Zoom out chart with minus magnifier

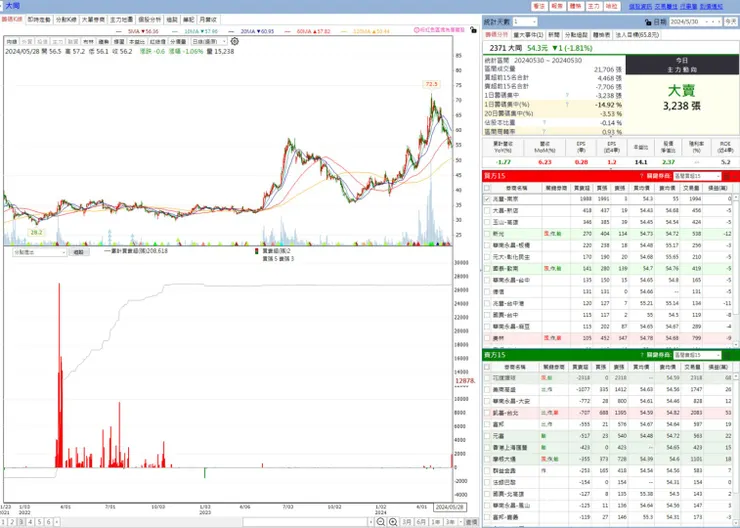coord(381,522)
